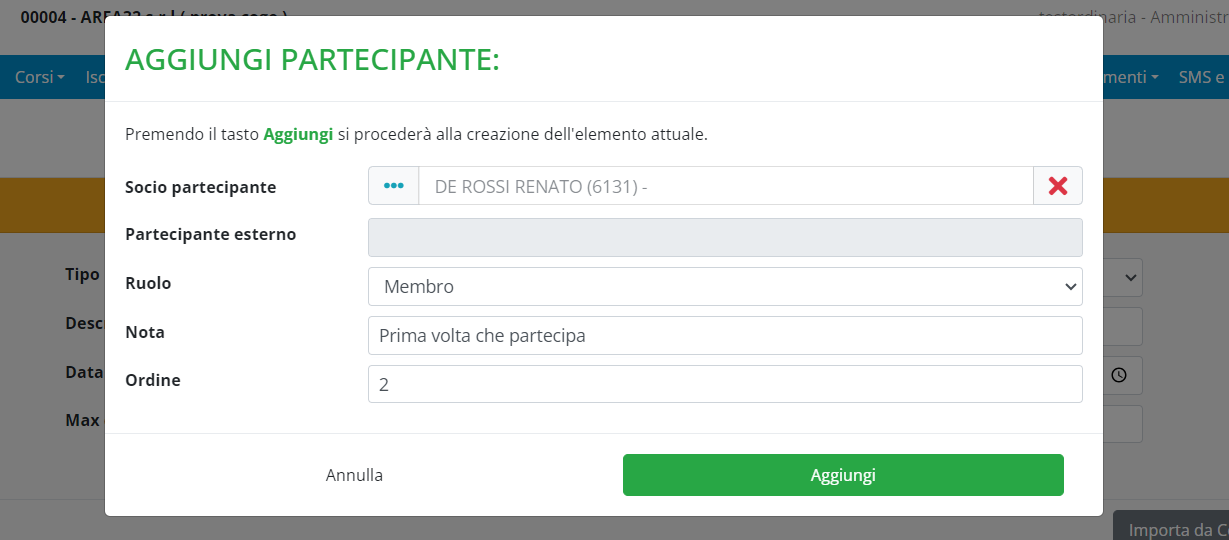Click the Ruolo field label
The height and width of the screenshot is (540, 1229).
(148, 284)
